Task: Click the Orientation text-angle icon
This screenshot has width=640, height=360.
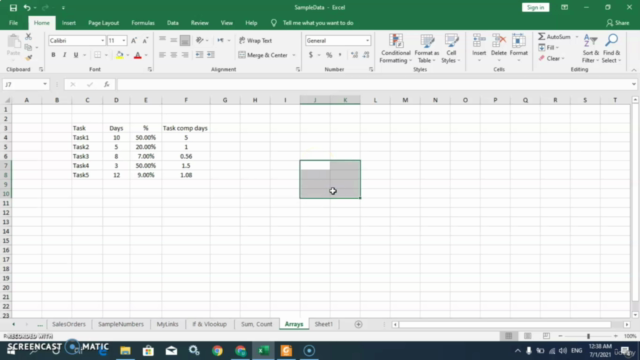Action: [x=199, y=40]
